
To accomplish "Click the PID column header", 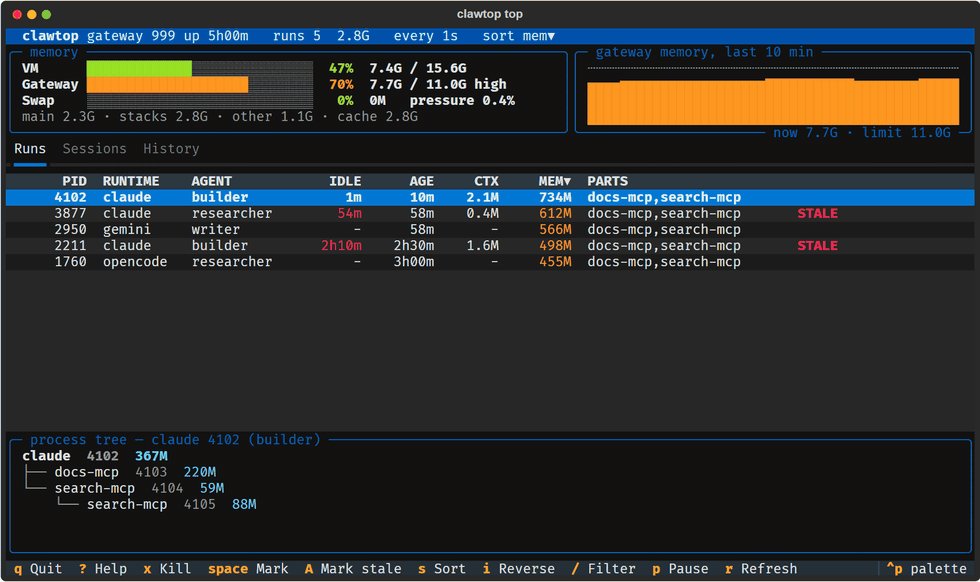I will (x=74, y=181).
